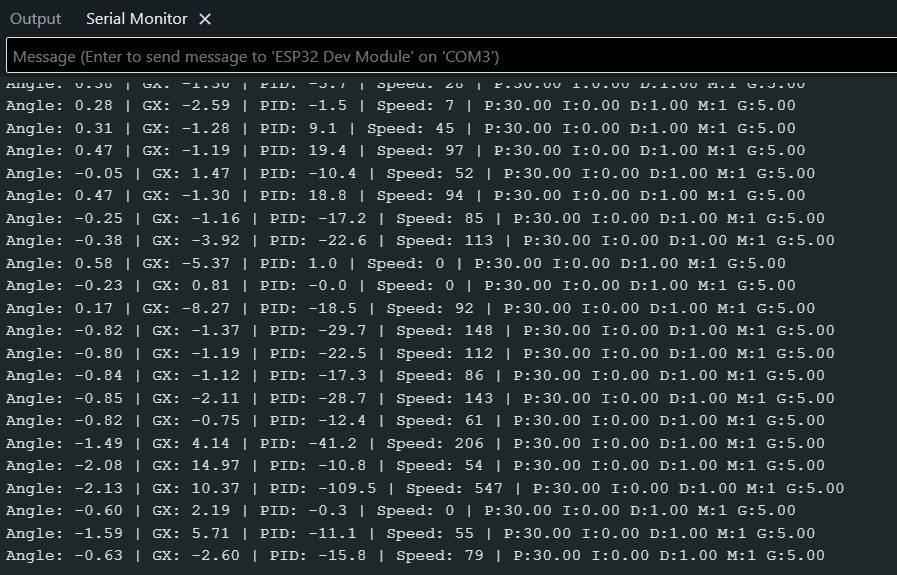Select the Serial Monitor tab
897x575 pixels.
[x=137, y=19]
